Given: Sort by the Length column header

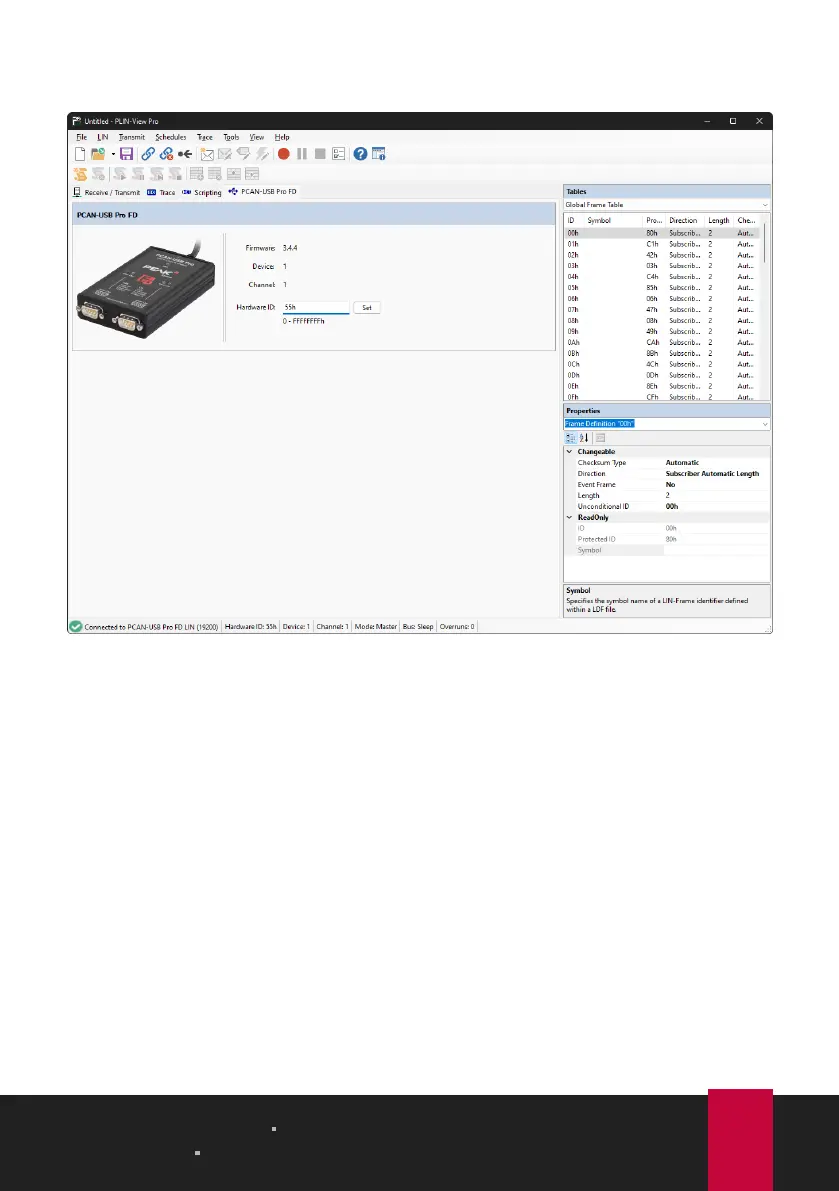Looking at the screenshot, I should pyautogui.click(x=718, y=221).
